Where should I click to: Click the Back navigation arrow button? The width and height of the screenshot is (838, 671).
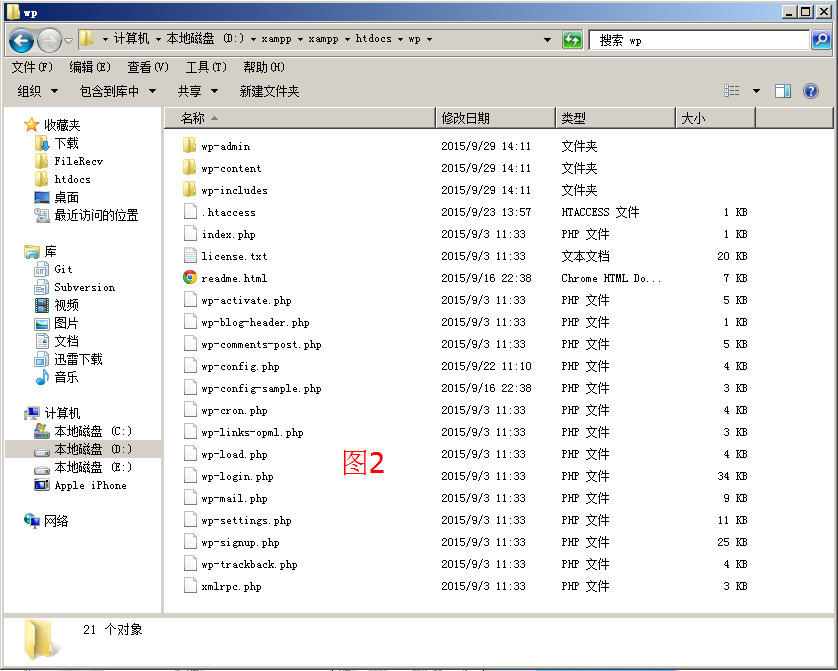pyautogui.click(x=21, y=40)
